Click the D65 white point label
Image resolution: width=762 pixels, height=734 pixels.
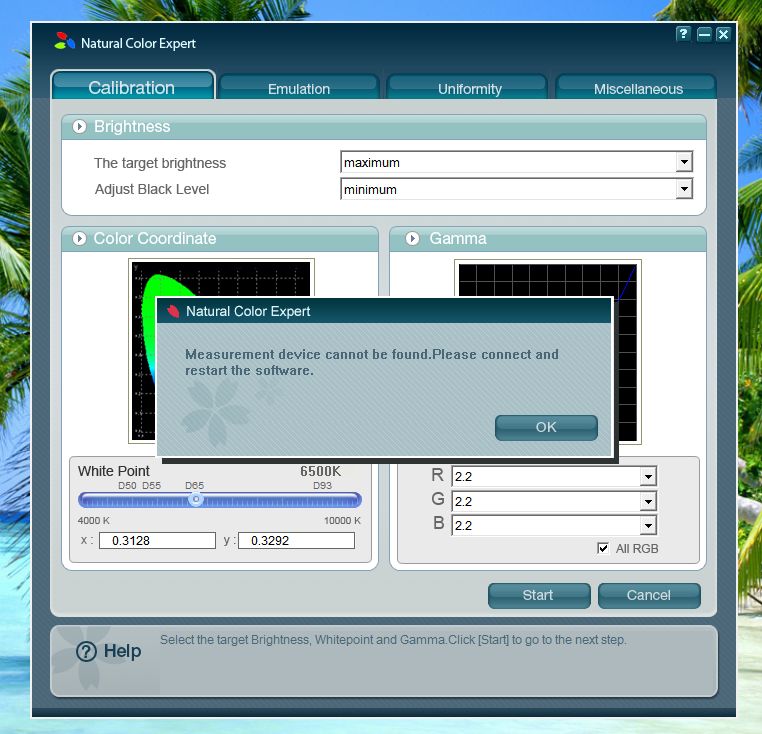click(194, 486)
